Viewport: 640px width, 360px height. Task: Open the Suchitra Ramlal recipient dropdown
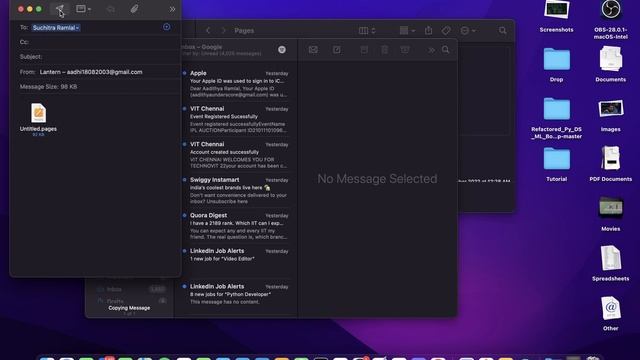coord(56,28)
